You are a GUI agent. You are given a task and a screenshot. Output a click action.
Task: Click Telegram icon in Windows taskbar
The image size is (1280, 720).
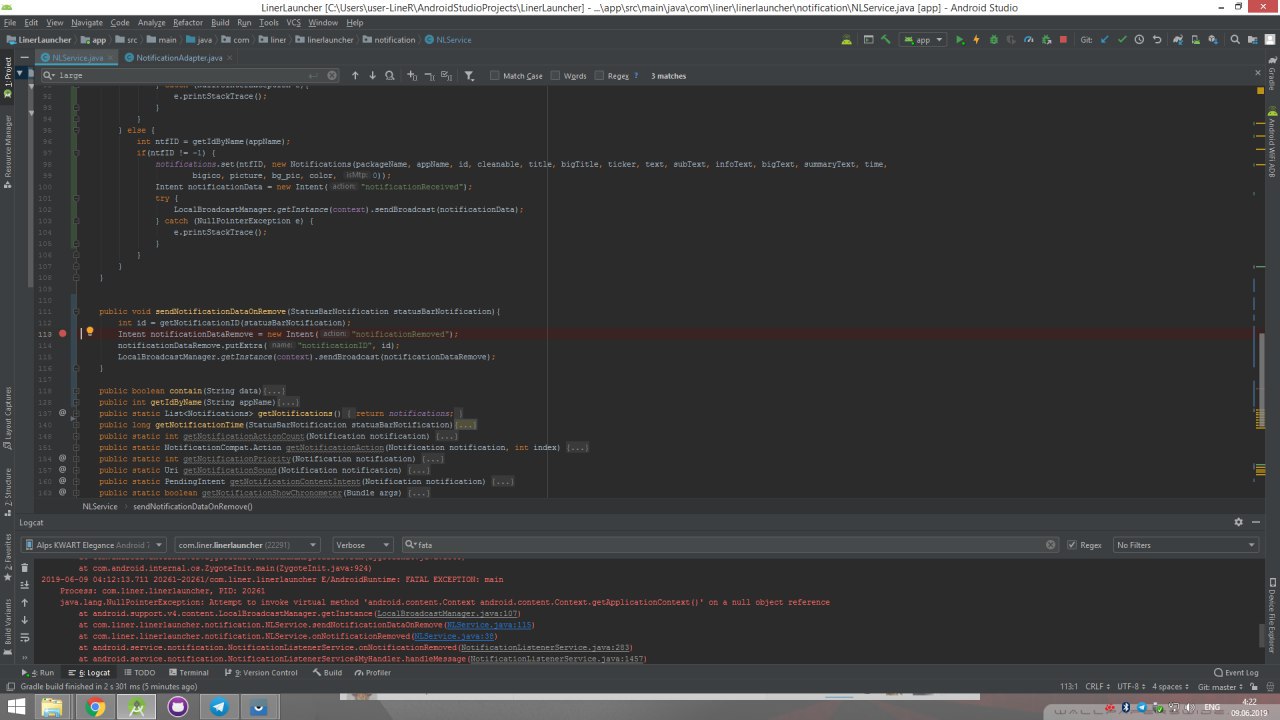coord(218,708)
